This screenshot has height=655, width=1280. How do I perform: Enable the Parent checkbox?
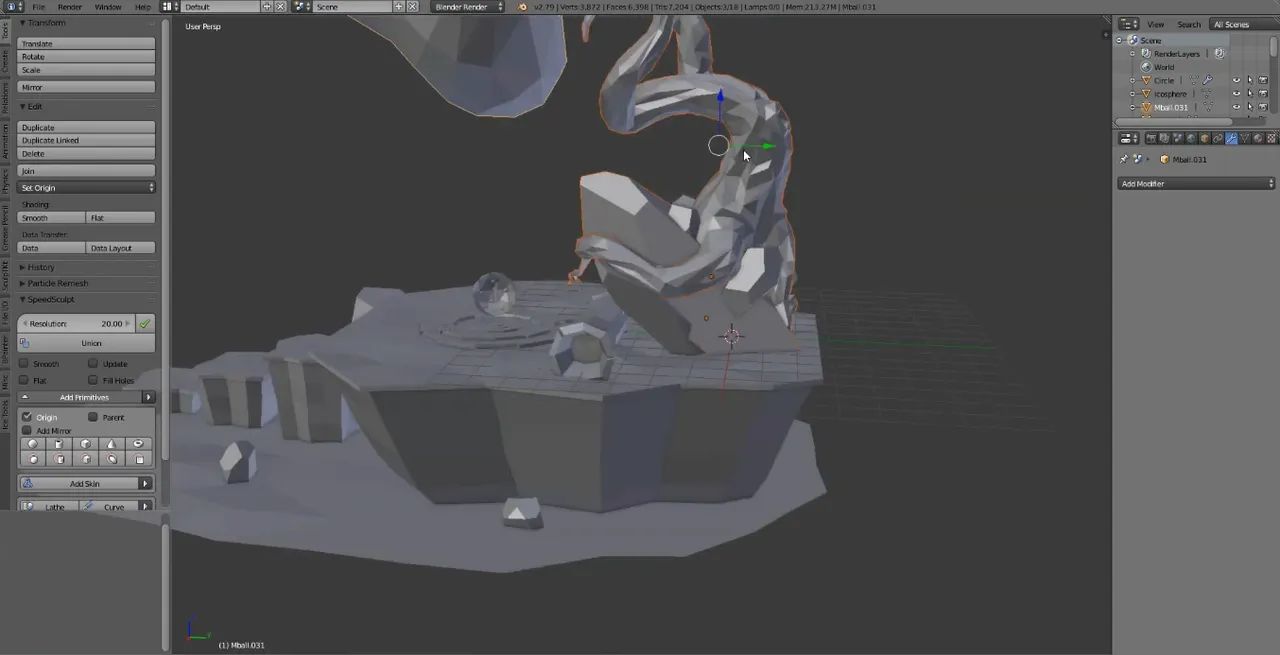point(93,417)
